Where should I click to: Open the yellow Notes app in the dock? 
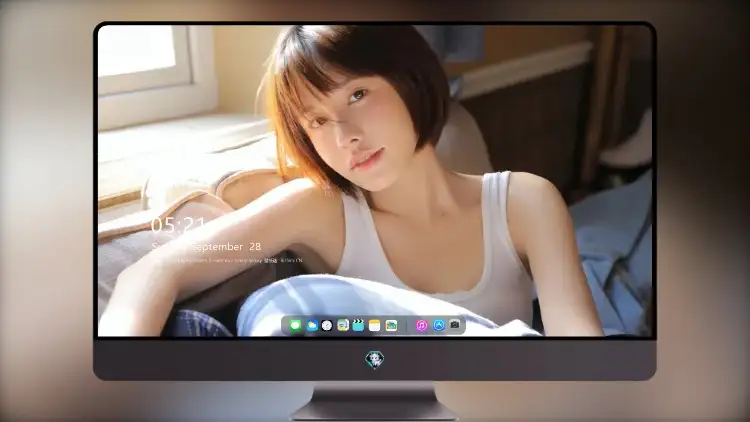[375, 326]
